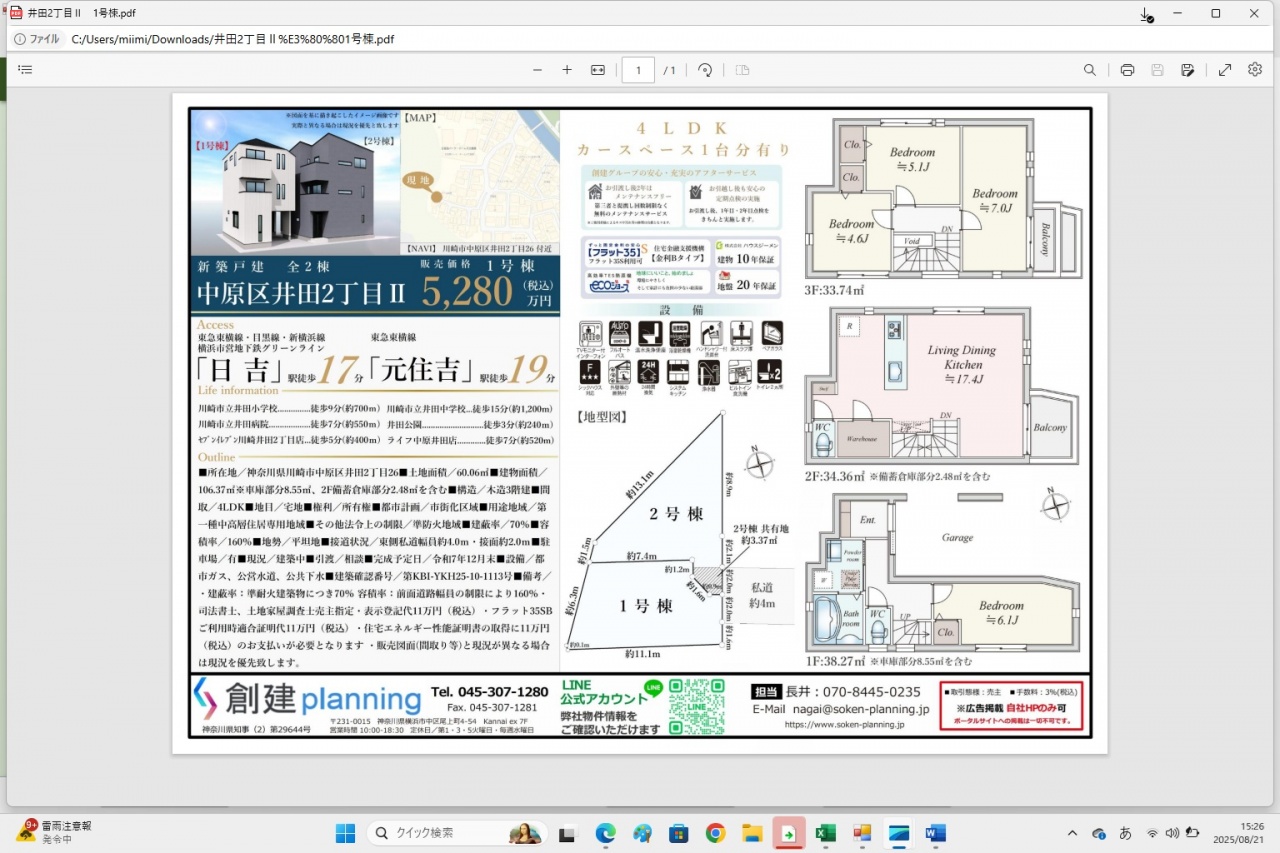Rotate the PDF page
The width and height of the screenshot is (1280, 853).
tap(705, 70)
